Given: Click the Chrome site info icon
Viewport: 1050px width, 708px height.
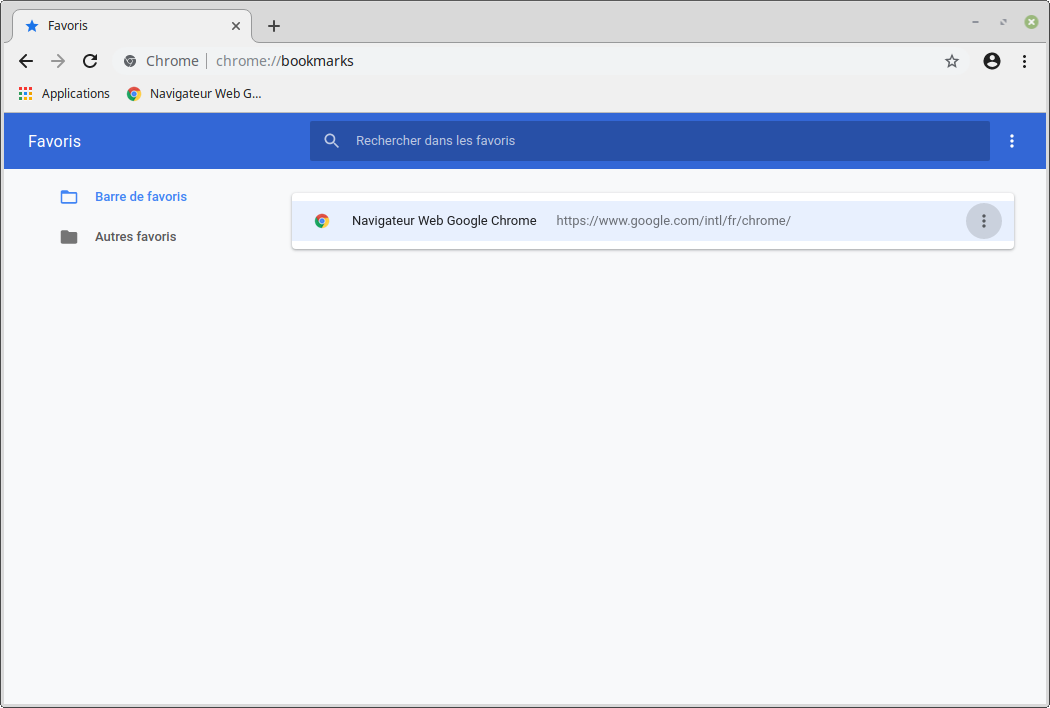Looking at the screenshot, I should pyautogui.click(x=130, y=61).
